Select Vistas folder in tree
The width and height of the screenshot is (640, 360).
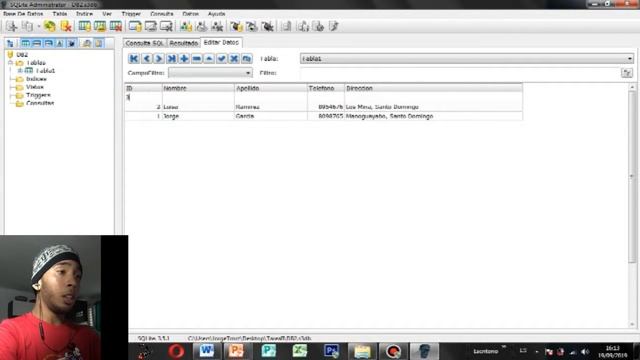pos(35,87)
